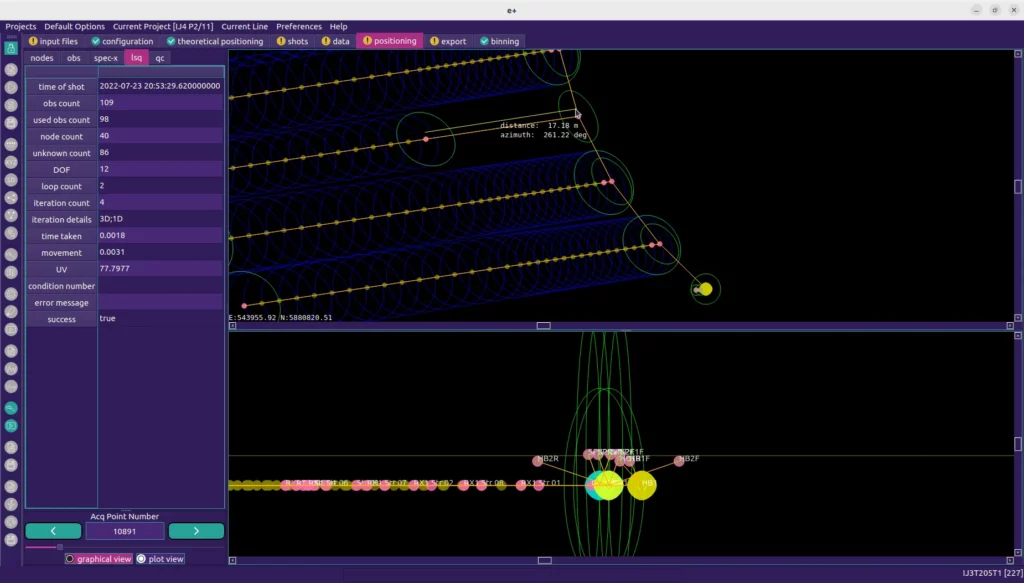This screenshot has height=583, width=1024.
Task: Open the Current Line menu
Action: pos(244,27)
